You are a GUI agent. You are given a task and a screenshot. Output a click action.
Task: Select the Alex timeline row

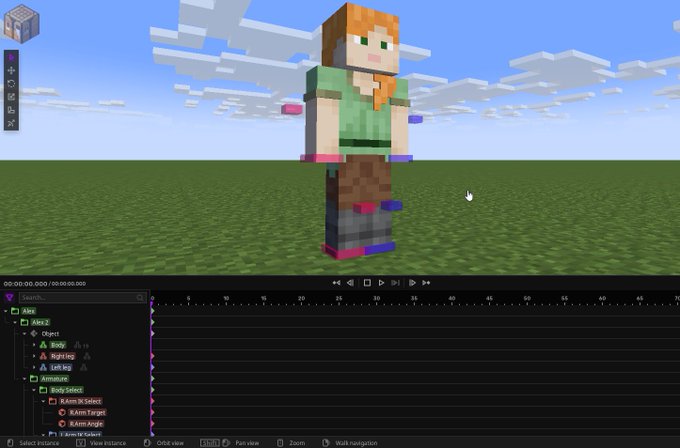pos(29,311)
